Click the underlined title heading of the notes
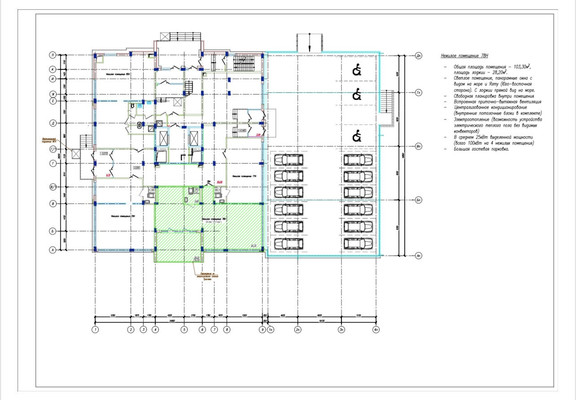 click(465, 56)
